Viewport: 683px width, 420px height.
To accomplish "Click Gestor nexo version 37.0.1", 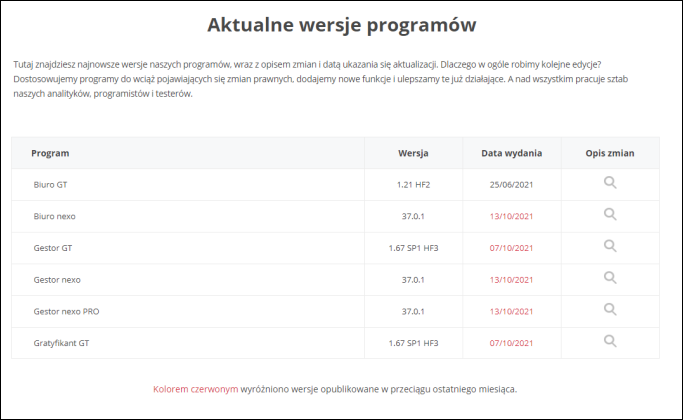I will (413, 280).
